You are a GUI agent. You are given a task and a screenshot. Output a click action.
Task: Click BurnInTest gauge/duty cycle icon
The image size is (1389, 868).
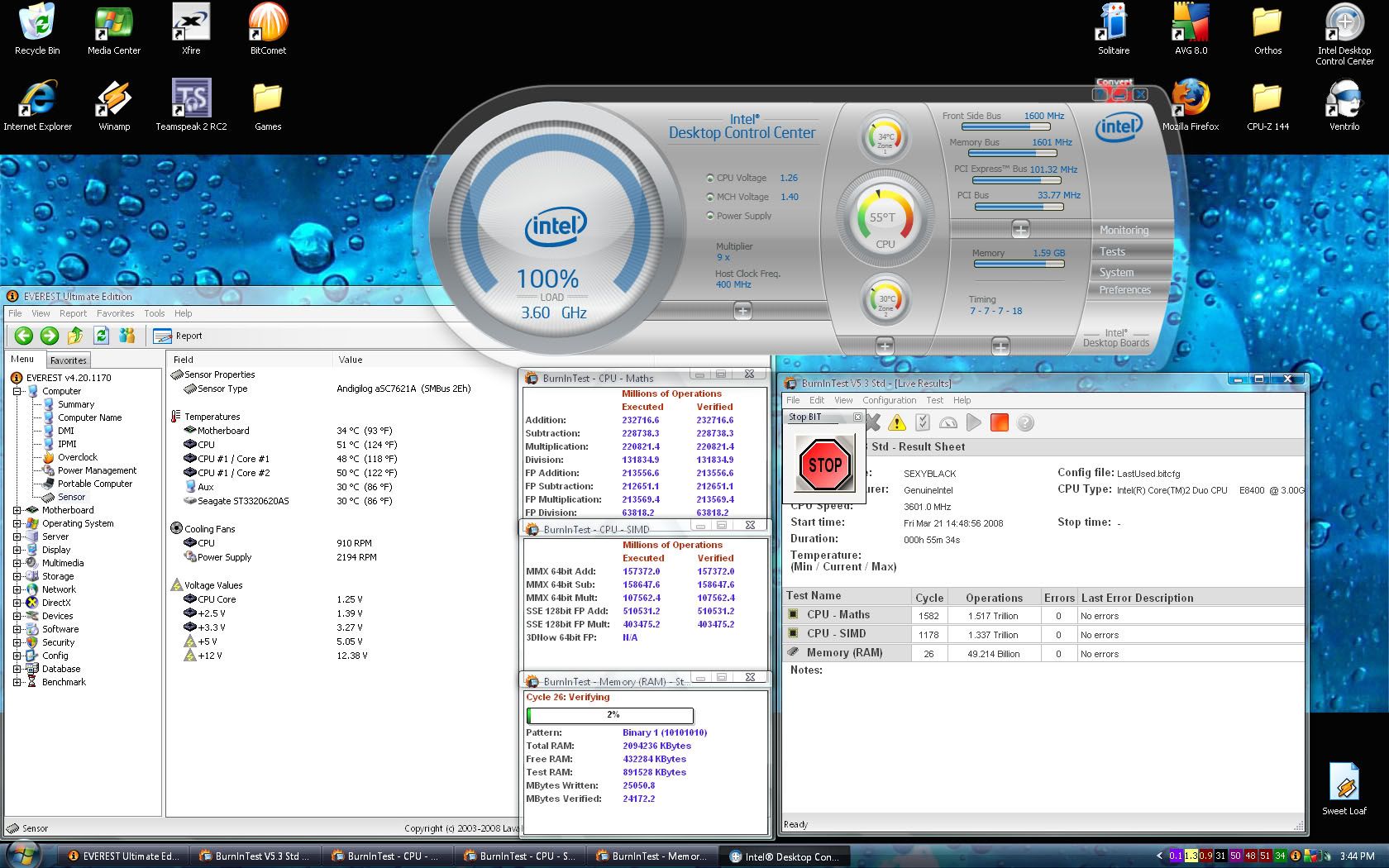[948, 423]
